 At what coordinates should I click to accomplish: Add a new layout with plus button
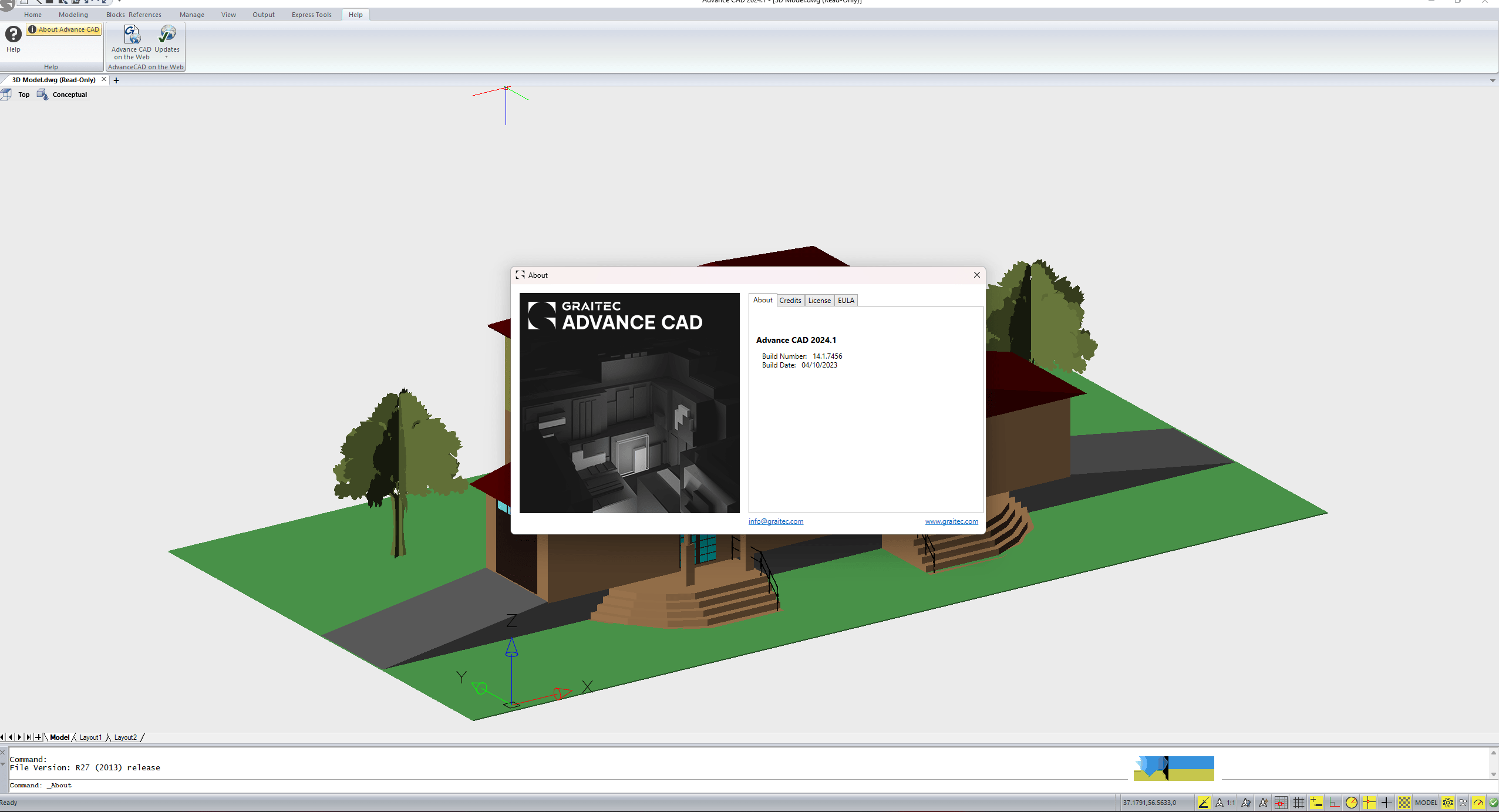click(x=38, y=737)
